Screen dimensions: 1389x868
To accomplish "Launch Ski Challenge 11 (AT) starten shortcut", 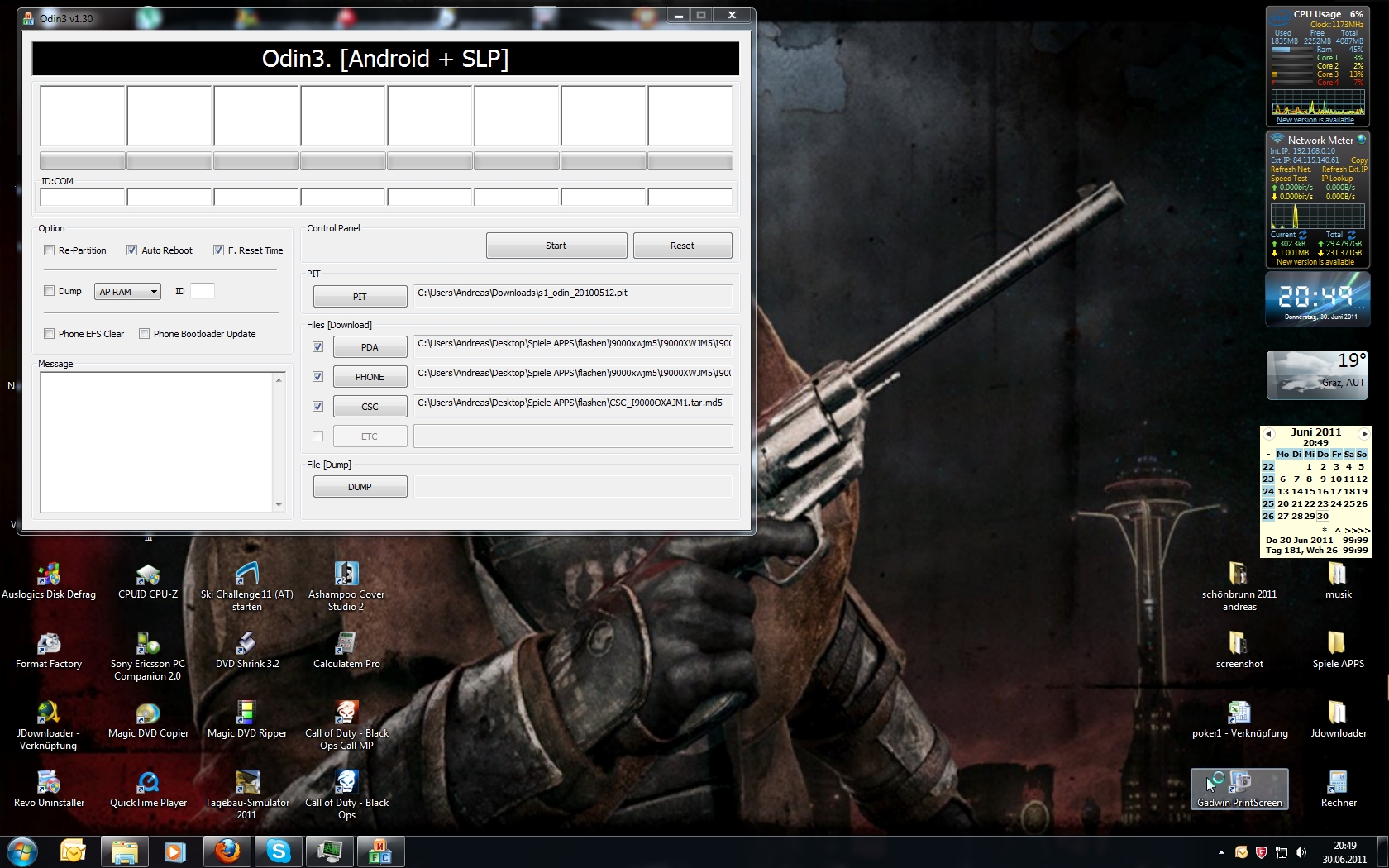I will (x=247, y=586).
